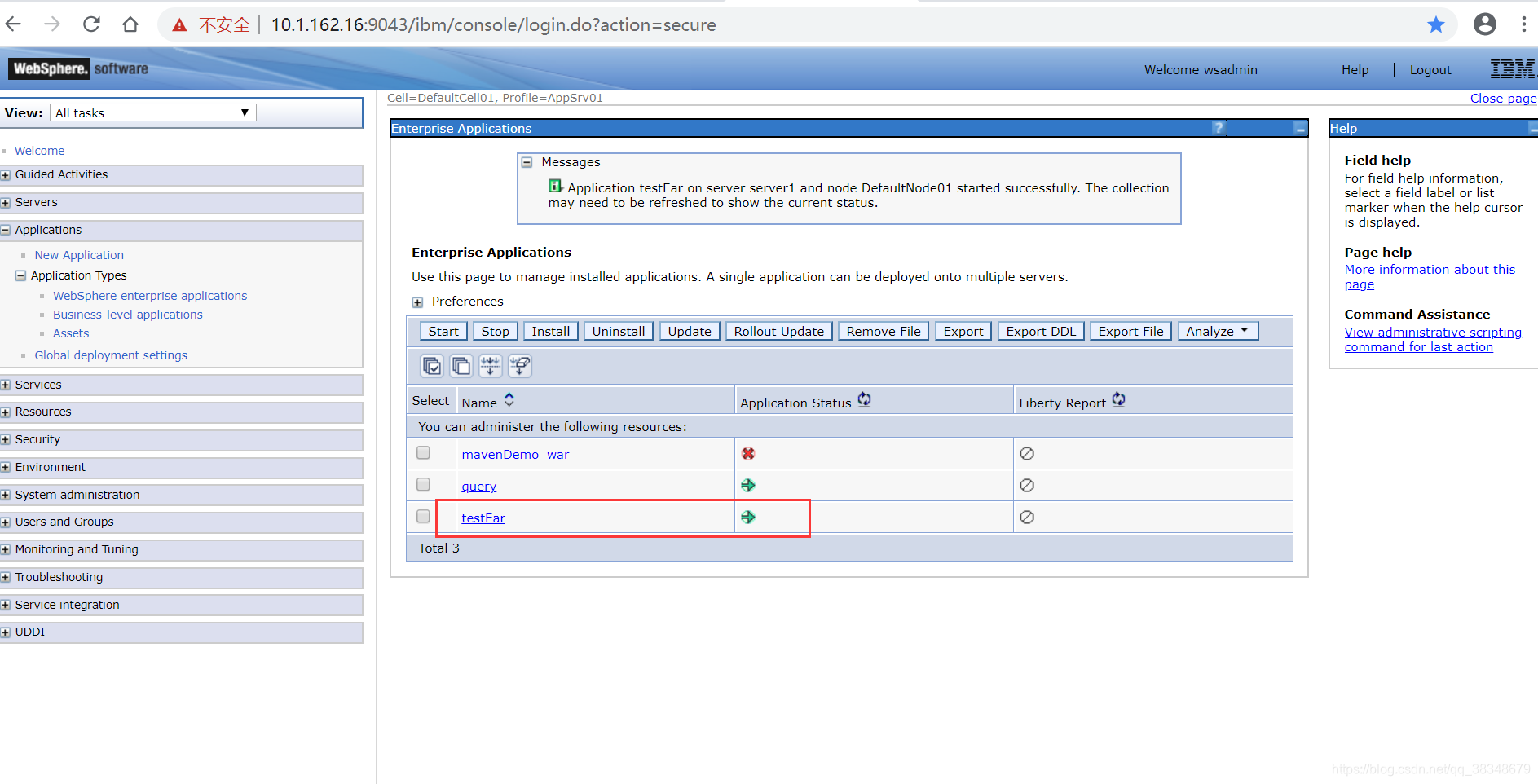Screen dimensions: 1538x784
Task: Check the box for query application
Action: (423, 484)
